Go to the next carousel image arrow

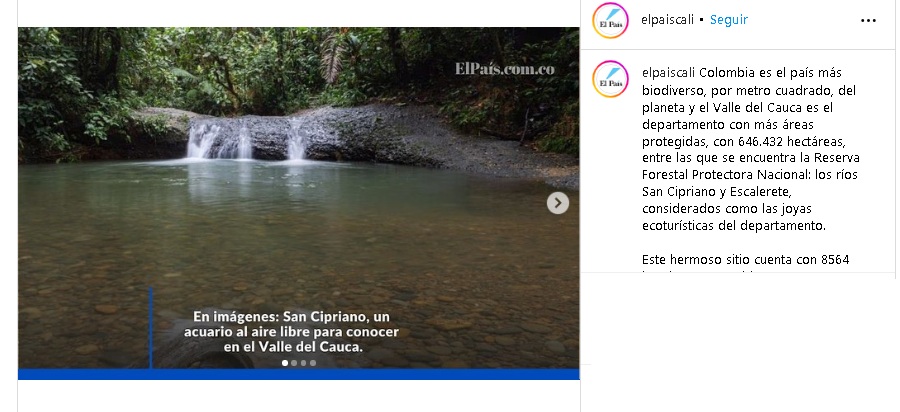coord(557,203)
